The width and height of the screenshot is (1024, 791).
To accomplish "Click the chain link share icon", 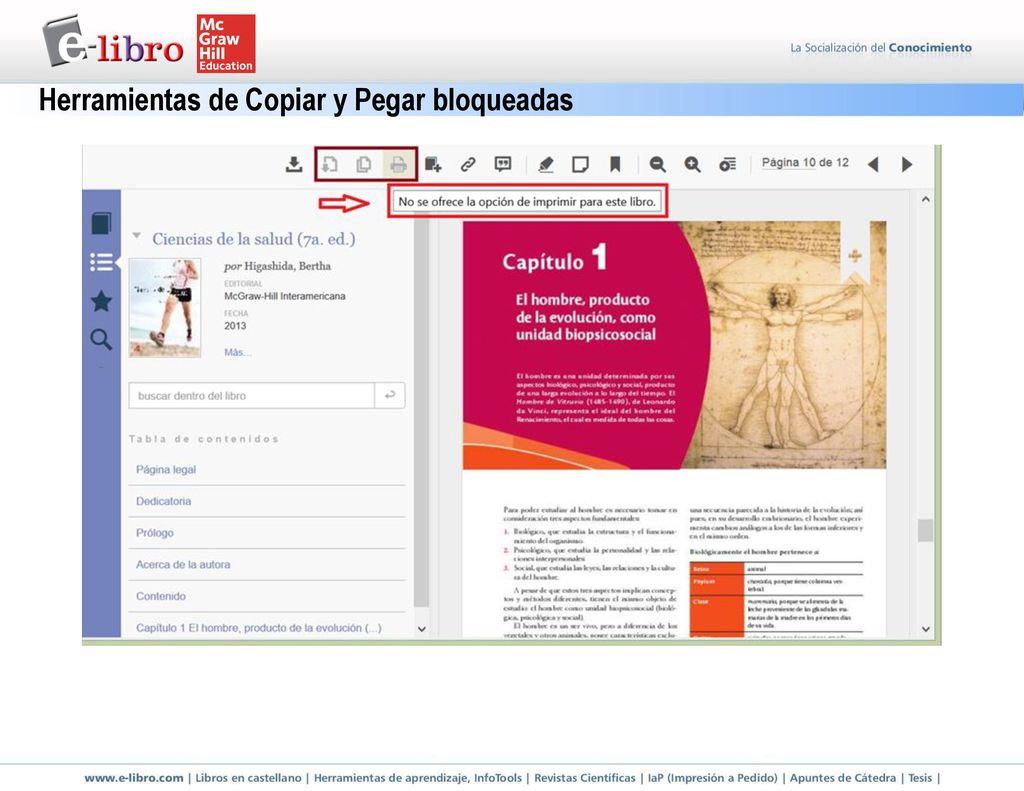I will point(468,164).
